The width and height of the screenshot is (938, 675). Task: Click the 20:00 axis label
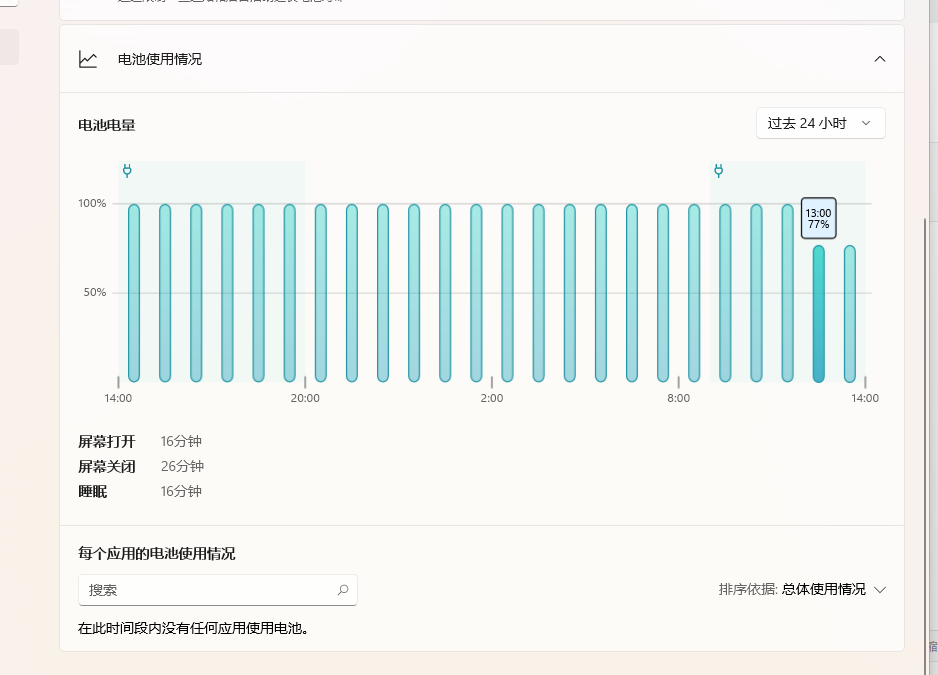305,398
